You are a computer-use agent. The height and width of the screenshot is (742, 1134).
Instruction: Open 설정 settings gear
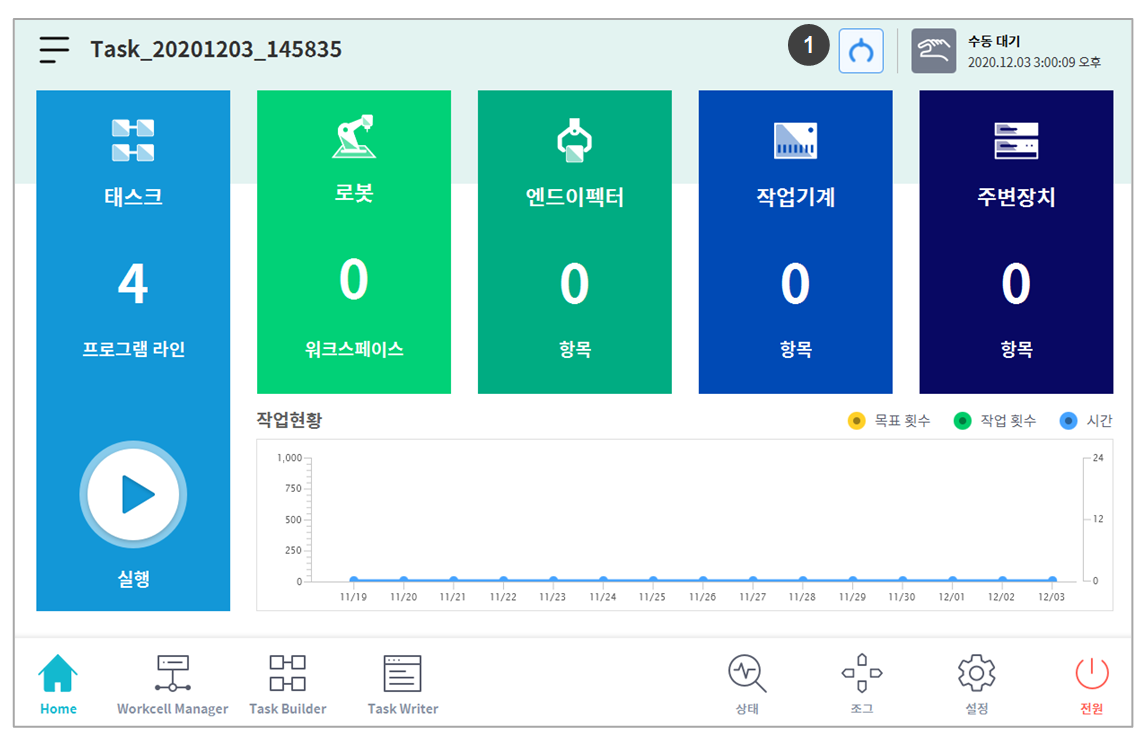coord(976,684)
